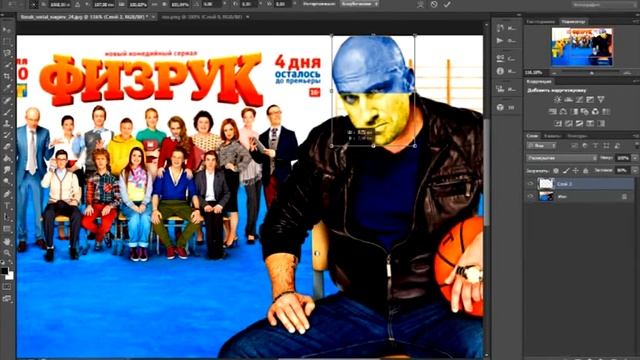Select the Eyedropper tool
This screenshot has height=360, width=640.
(7, 87)
